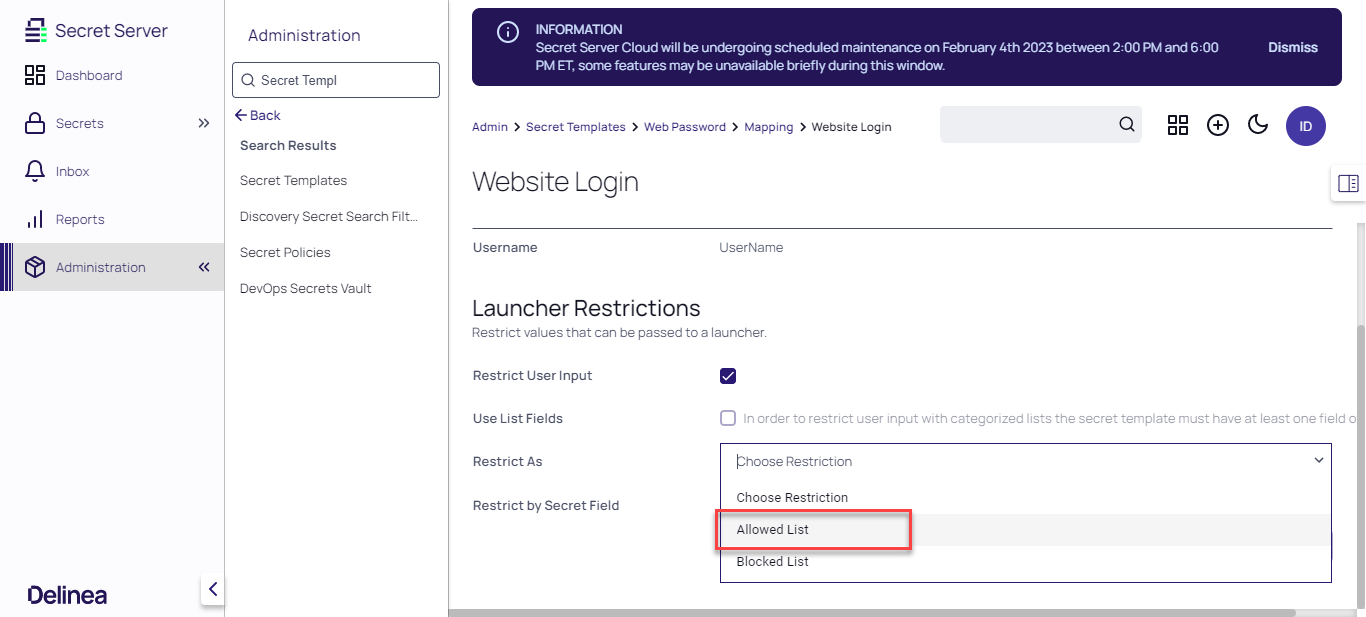
Task: Toggle dark mode moon icon
Action: (1258, 125)
